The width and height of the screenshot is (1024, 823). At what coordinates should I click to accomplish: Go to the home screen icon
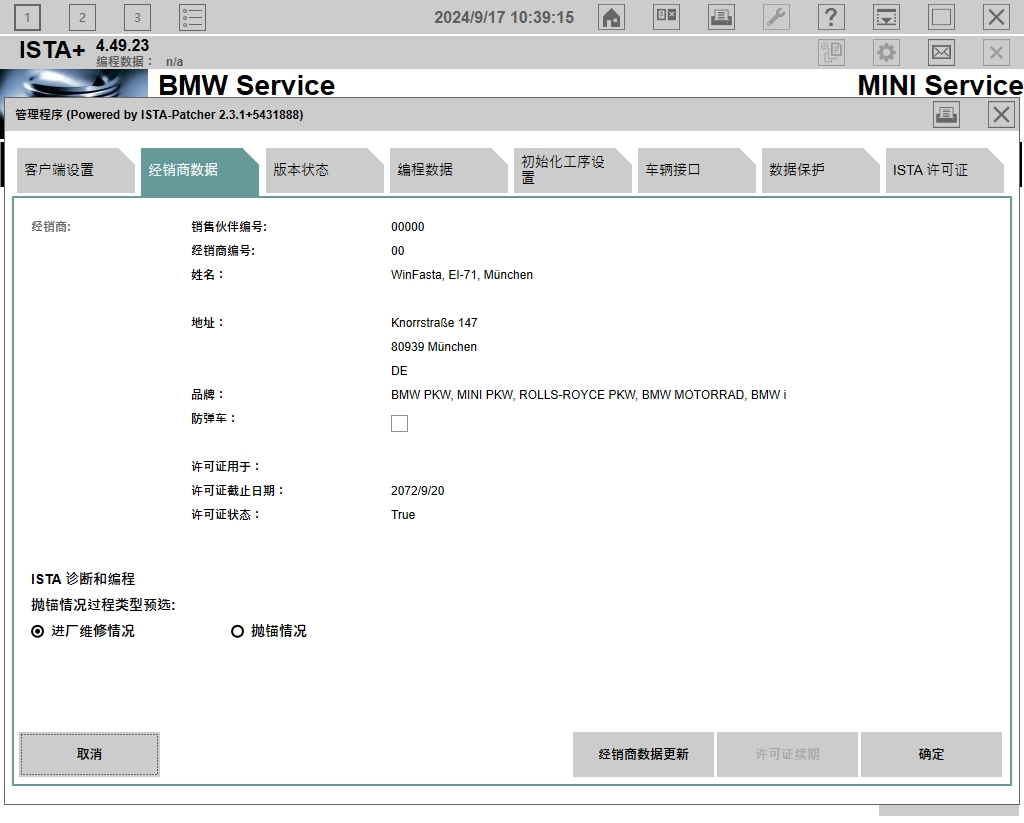[611, 17]
